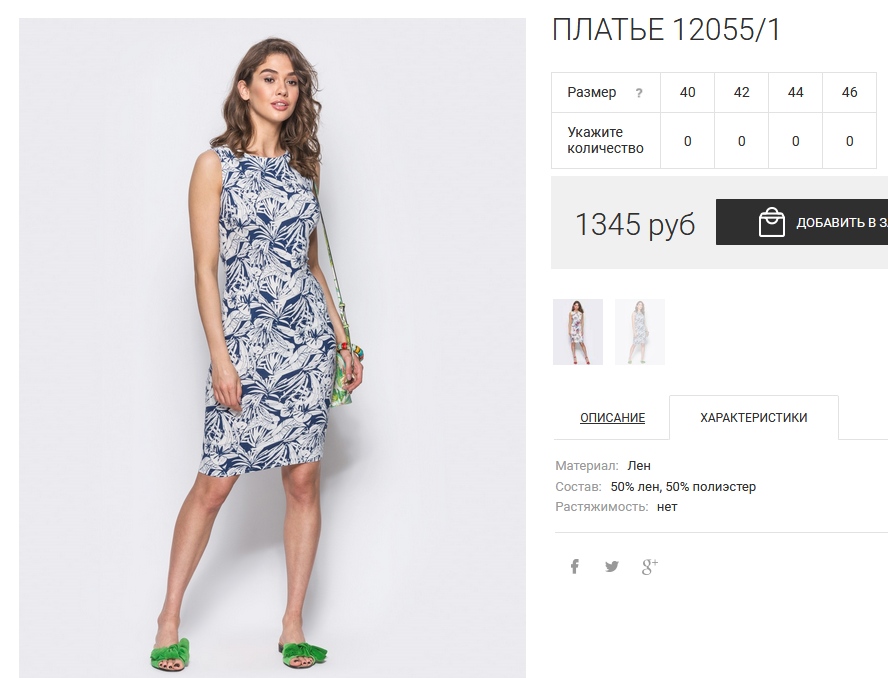Set quantity for size 46
Screen dimensions: 888x678
point(849,140)
